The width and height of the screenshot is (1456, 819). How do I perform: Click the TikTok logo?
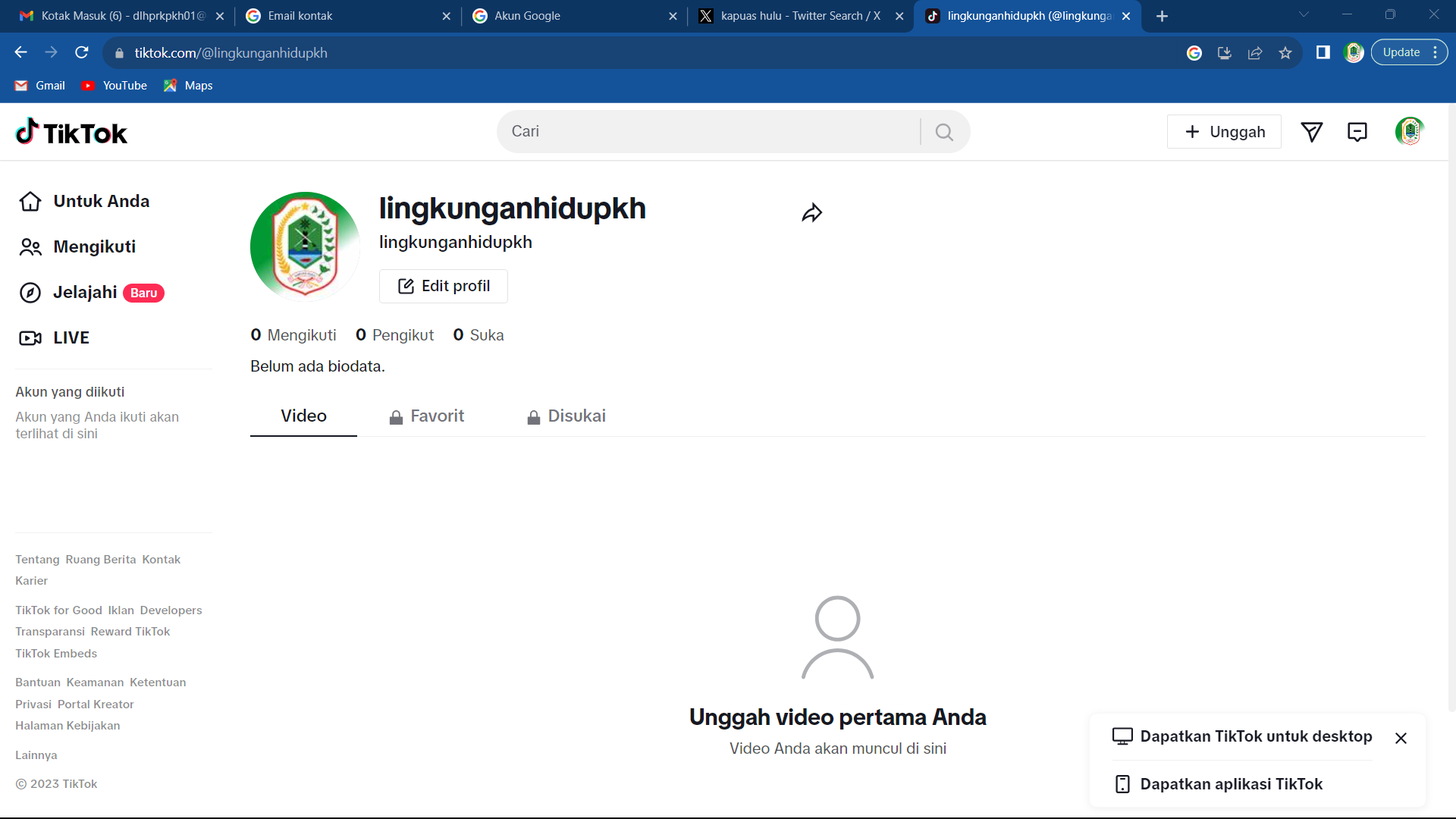[x=71, y=132]
